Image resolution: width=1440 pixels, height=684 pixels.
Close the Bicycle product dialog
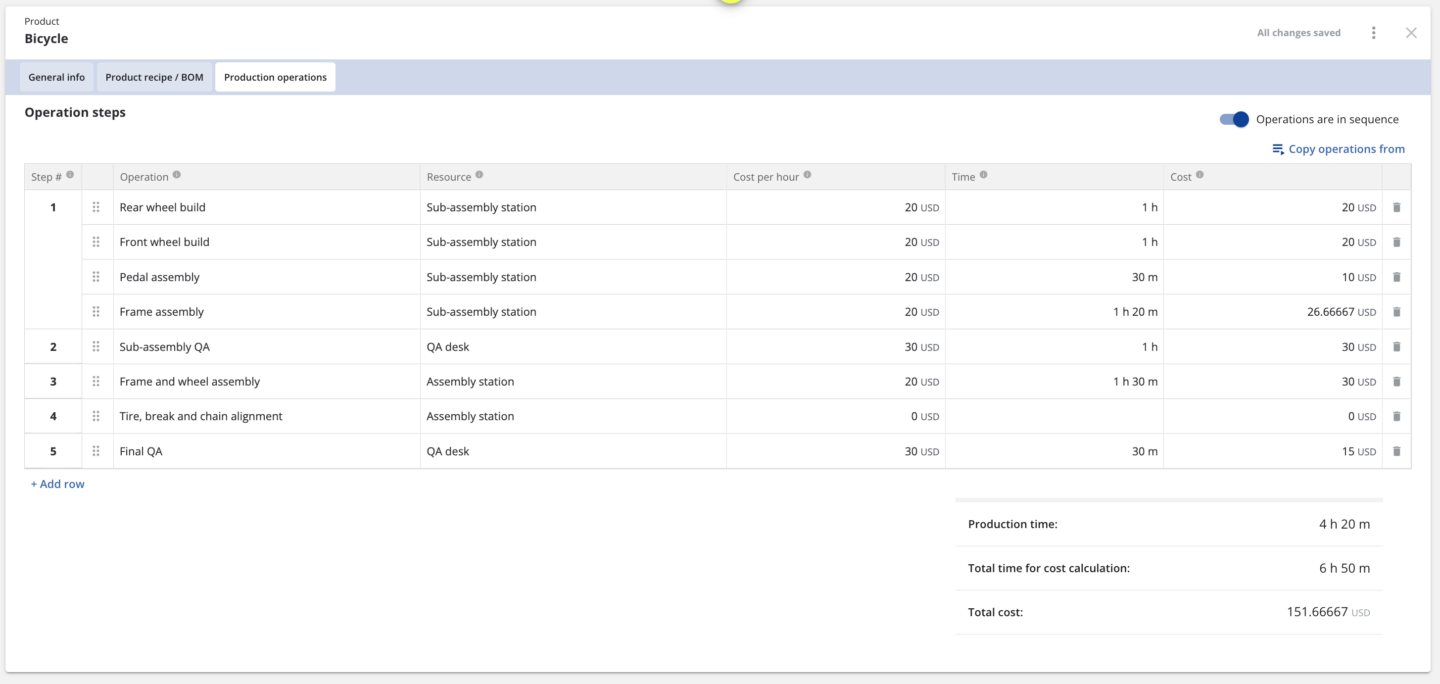coord(1411,33)
